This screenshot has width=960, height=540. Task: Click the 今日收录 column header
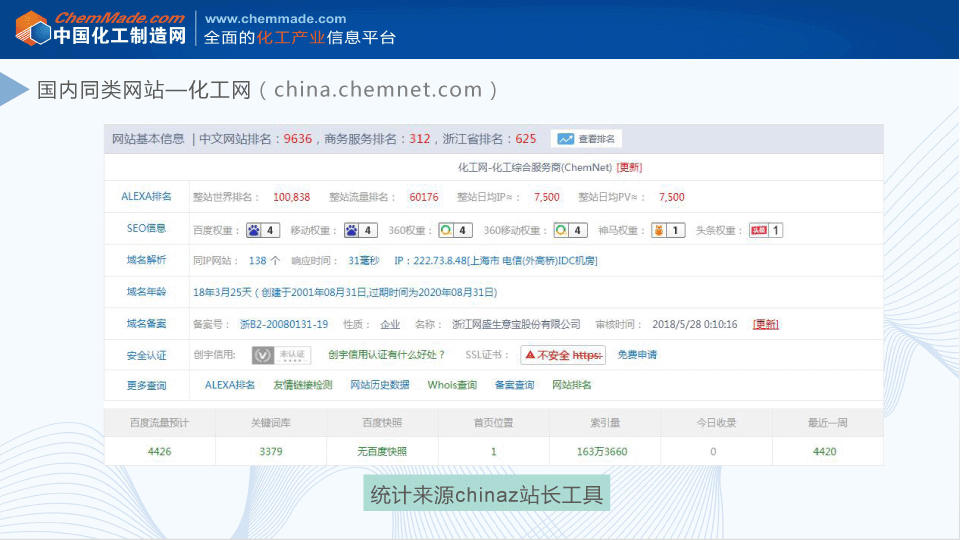[716, 422]
